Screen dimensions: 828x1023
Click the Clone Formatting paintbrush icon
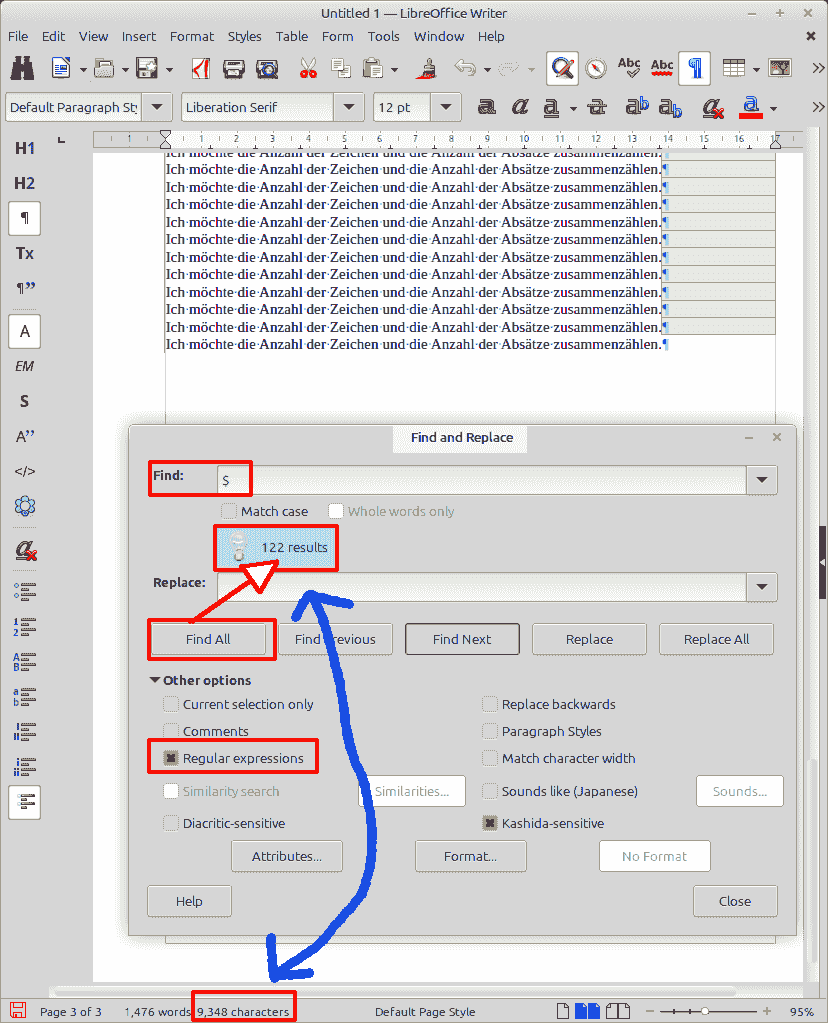pyautogui.click(x=429, y=68)
